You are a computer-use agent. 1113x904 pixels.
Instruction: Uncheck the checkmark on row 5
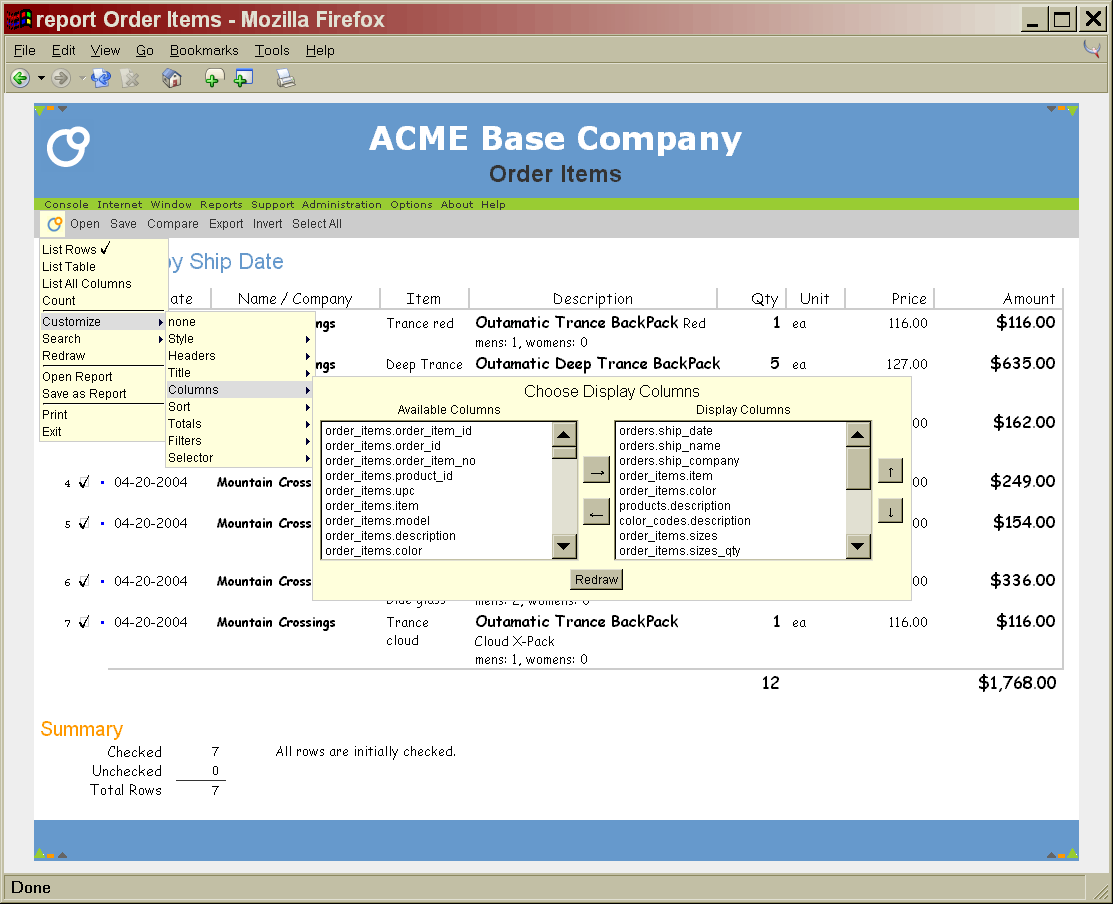coord(84,523)
